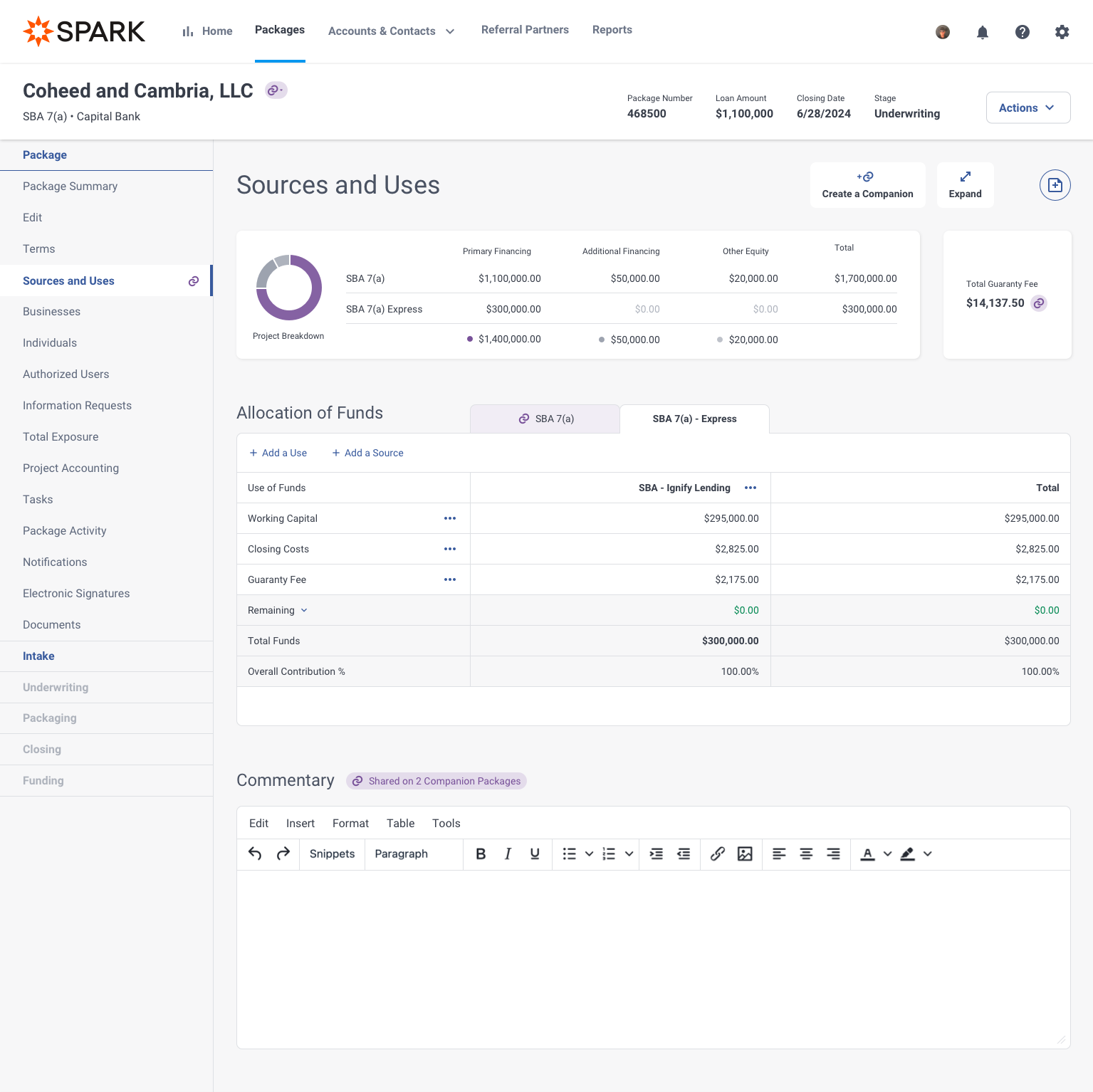Open editor Format menu
The image size is (1093, 1092).
coord(350,823)
